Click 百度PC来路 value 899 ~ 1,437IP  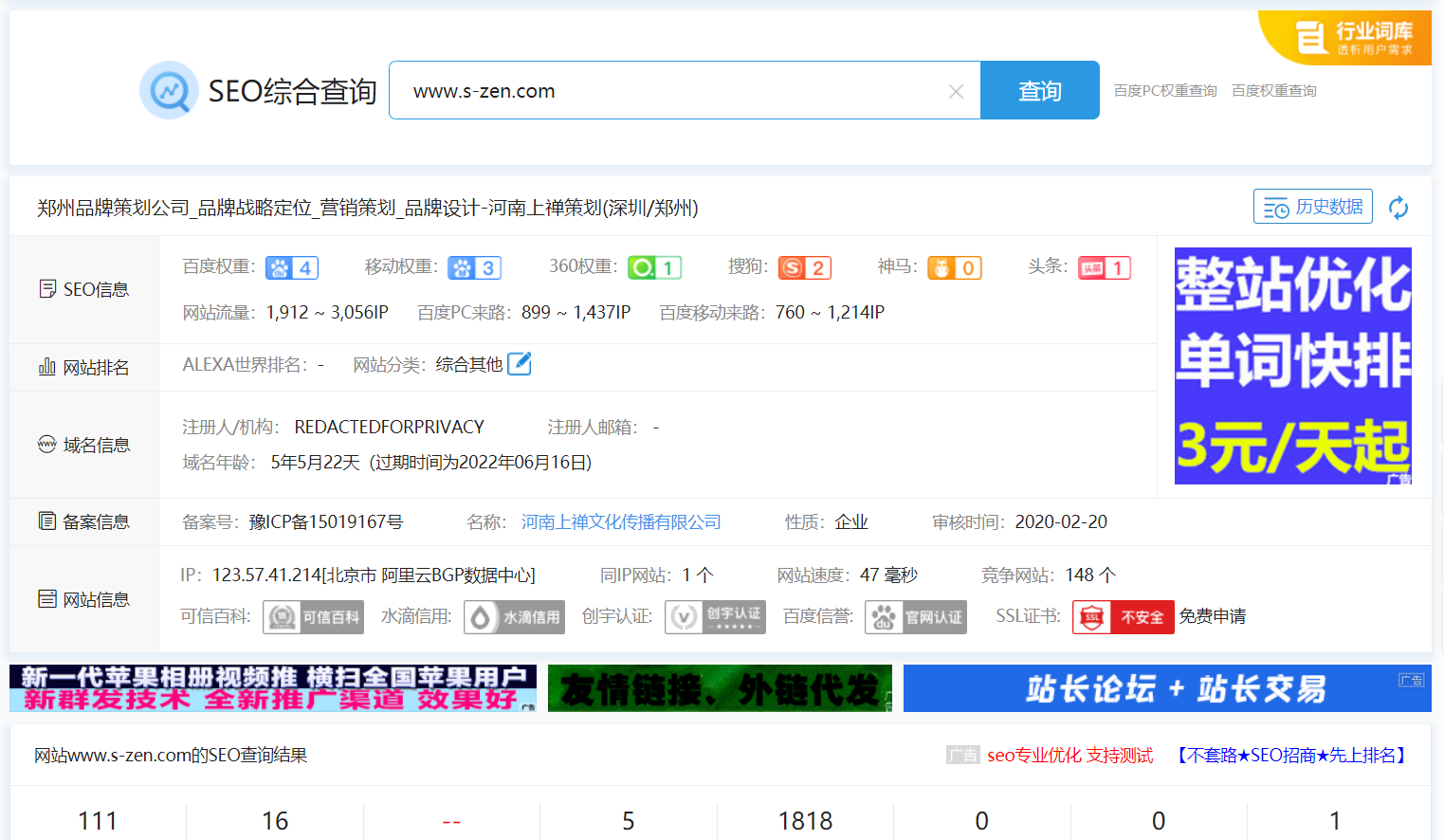pyautogui.click(x=576, y=312)
